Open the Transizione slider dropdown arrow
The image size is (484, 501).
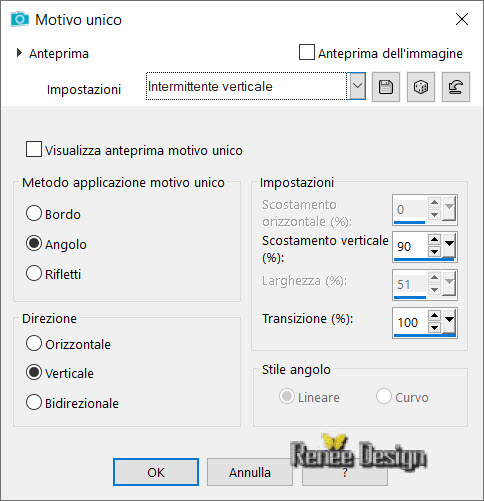pyautogui.click(x=449, y=321)
